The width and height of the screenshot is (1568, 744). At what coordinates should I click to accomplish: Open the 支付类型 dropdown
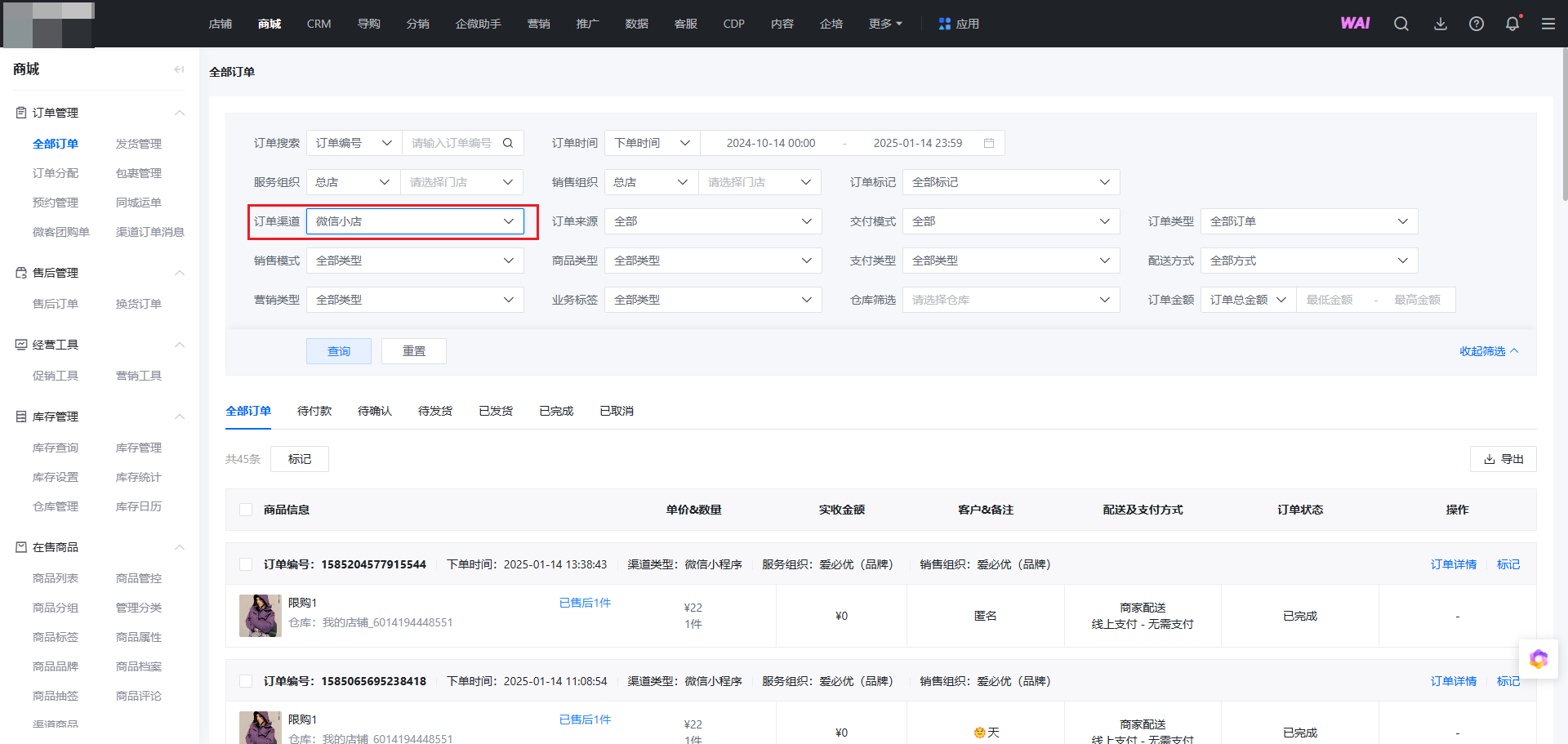[1011, 261]
